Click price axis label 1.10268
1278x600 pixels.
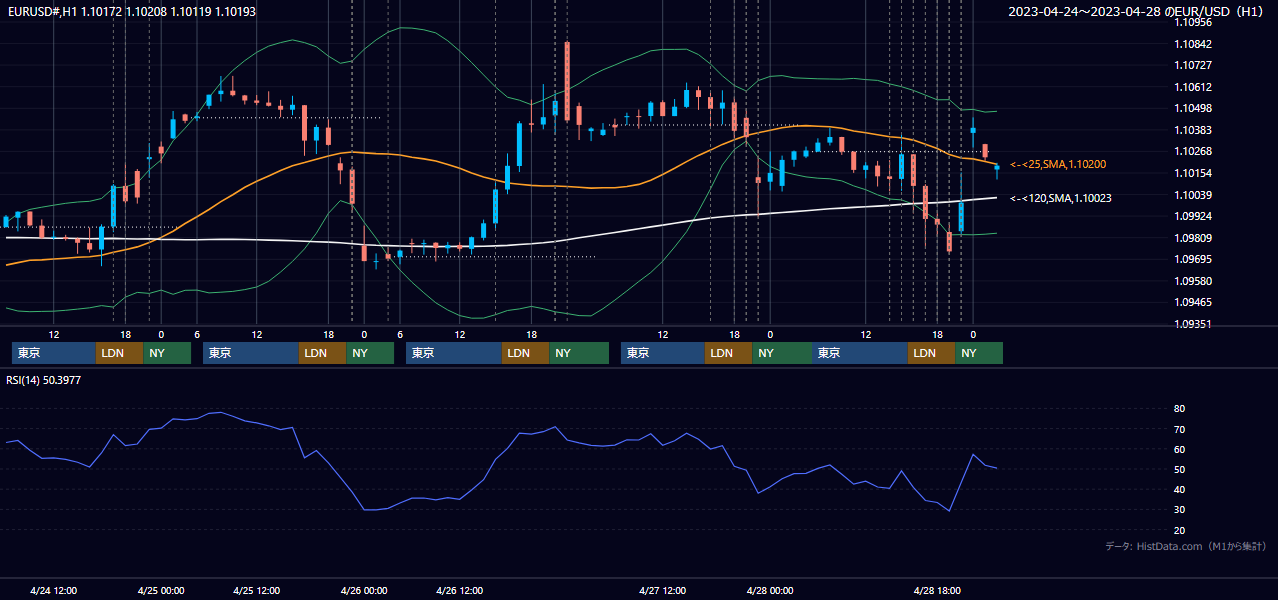click(x=1193, y=151)
